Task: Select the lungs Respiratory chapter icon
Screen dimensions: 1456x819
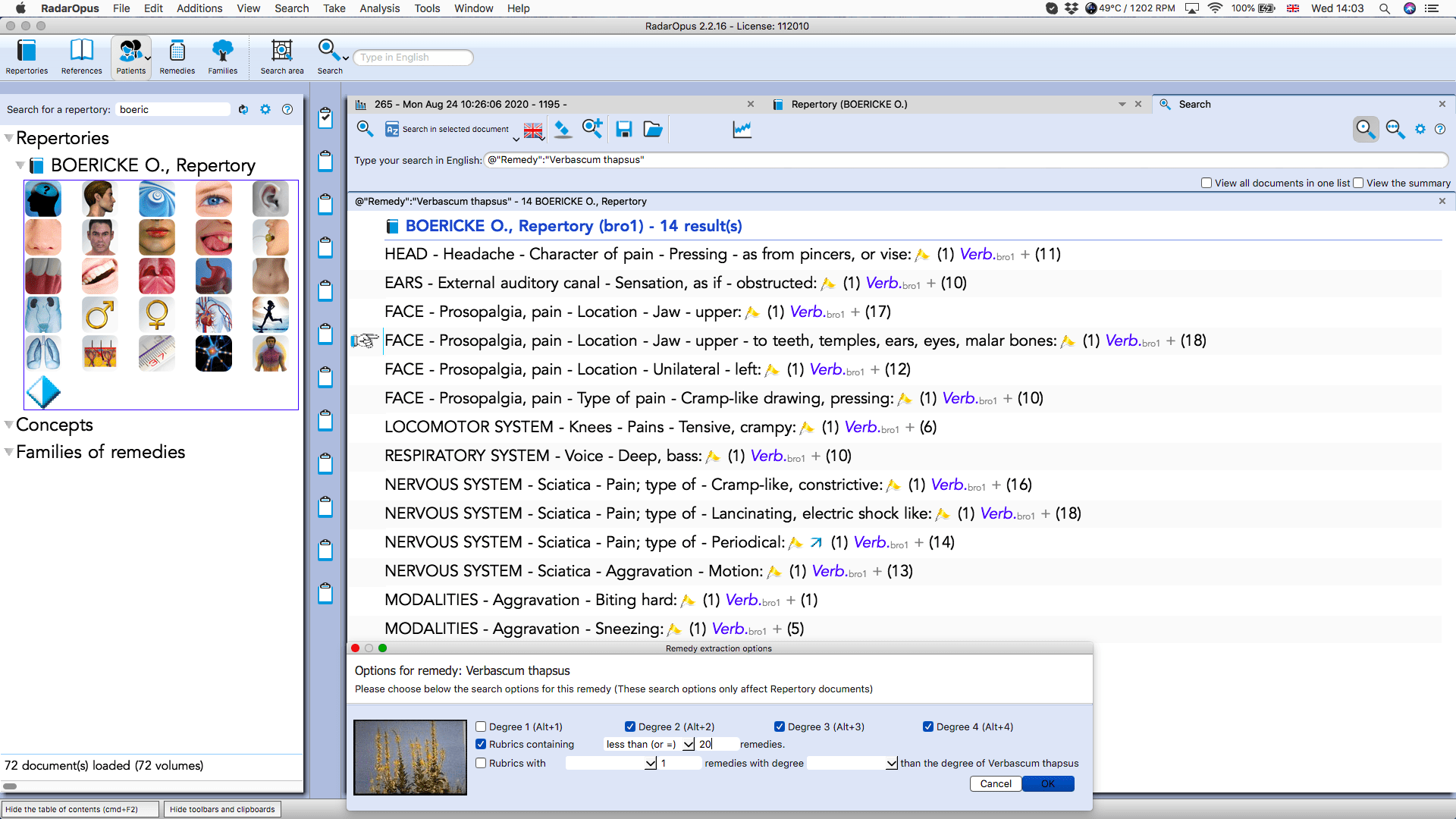Action: (43, 353)
